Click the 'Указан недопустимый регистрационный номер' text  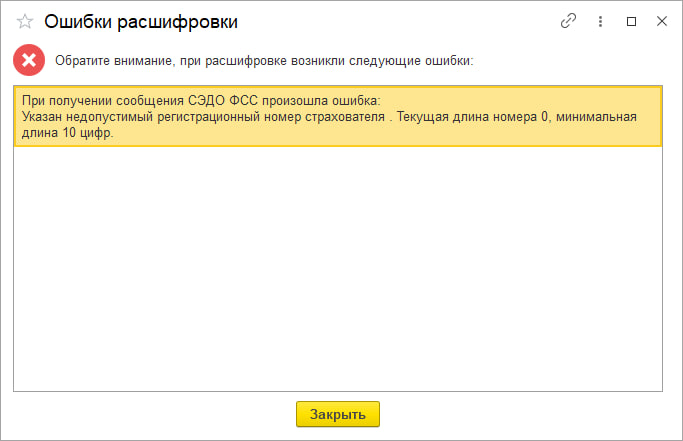click(x=162, y=117)
